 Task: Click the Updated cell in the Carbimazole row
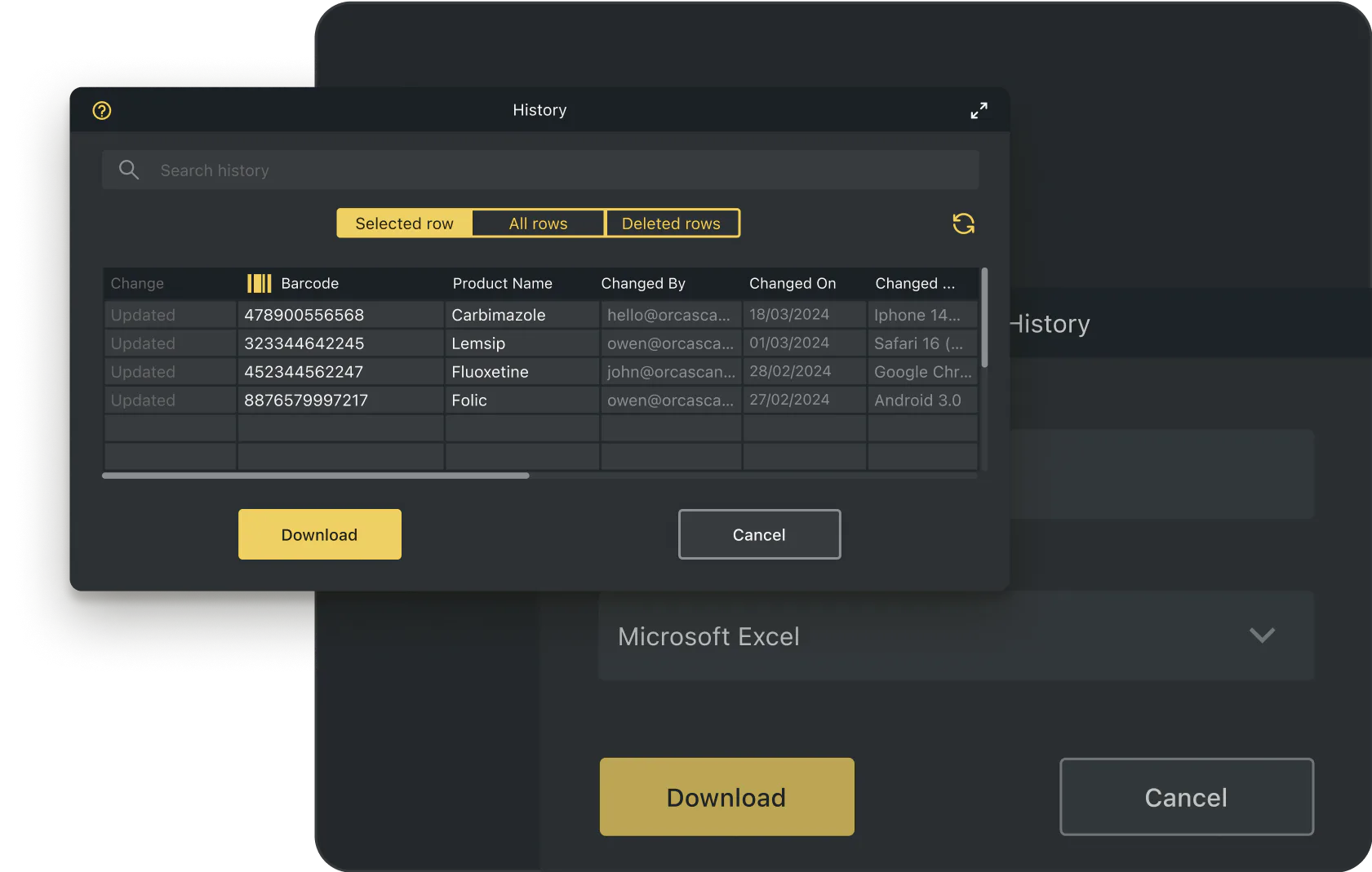point(170,315)
